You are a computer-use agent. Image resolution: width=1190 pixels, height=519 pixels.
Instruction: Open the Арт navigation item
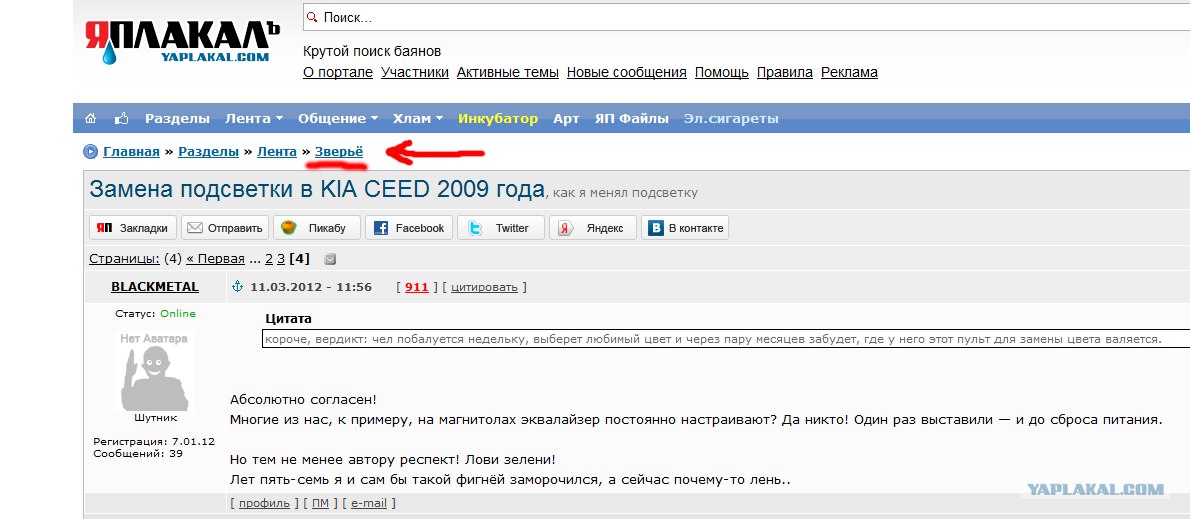(566, 118)
